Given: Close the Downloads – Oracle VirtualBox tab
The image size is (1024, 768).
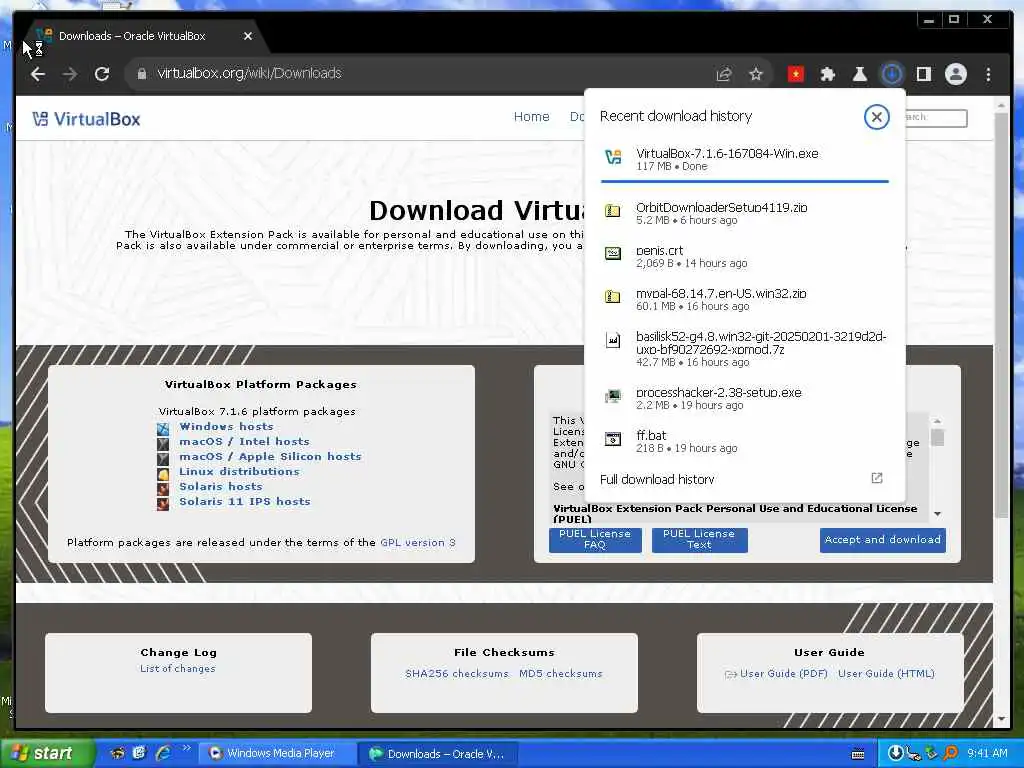Looking at the screenshot, I should click(248, 36).
